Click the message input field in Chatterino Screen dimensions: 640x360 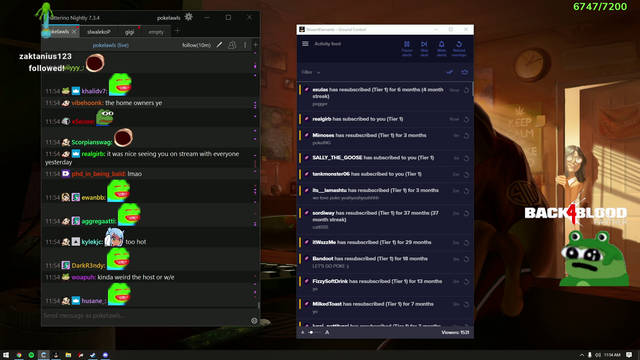point(146,316)
